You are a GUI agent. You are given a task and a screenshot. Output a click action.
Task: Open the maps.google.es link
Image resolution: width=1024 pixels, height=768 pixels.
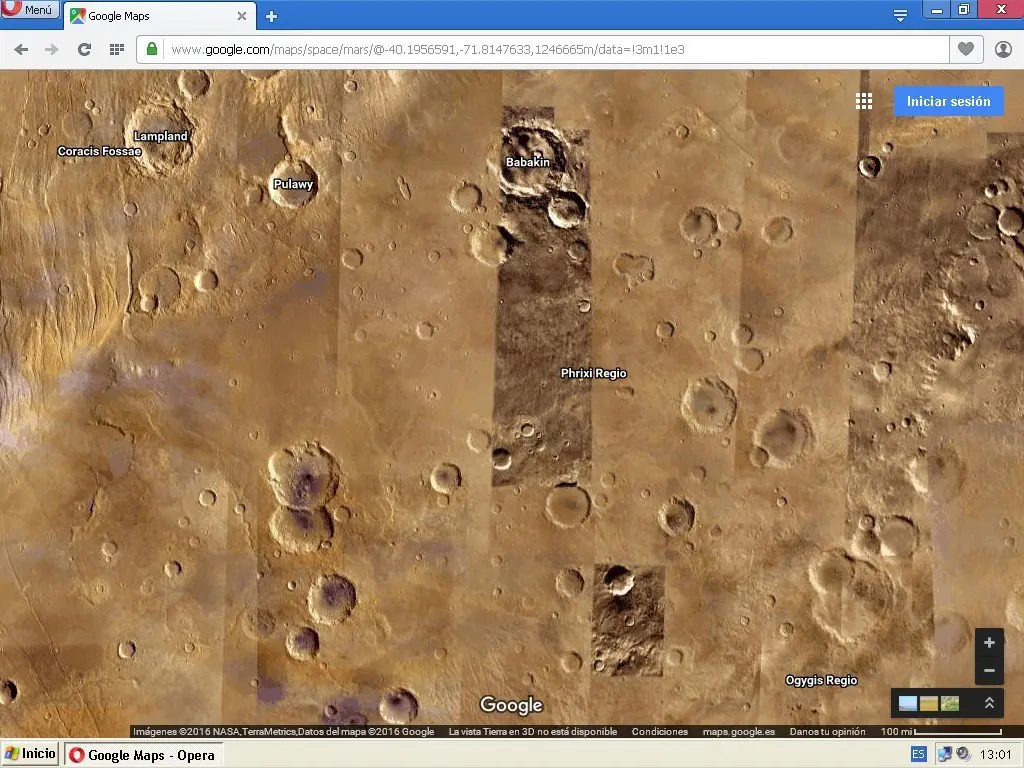[739, 731]
